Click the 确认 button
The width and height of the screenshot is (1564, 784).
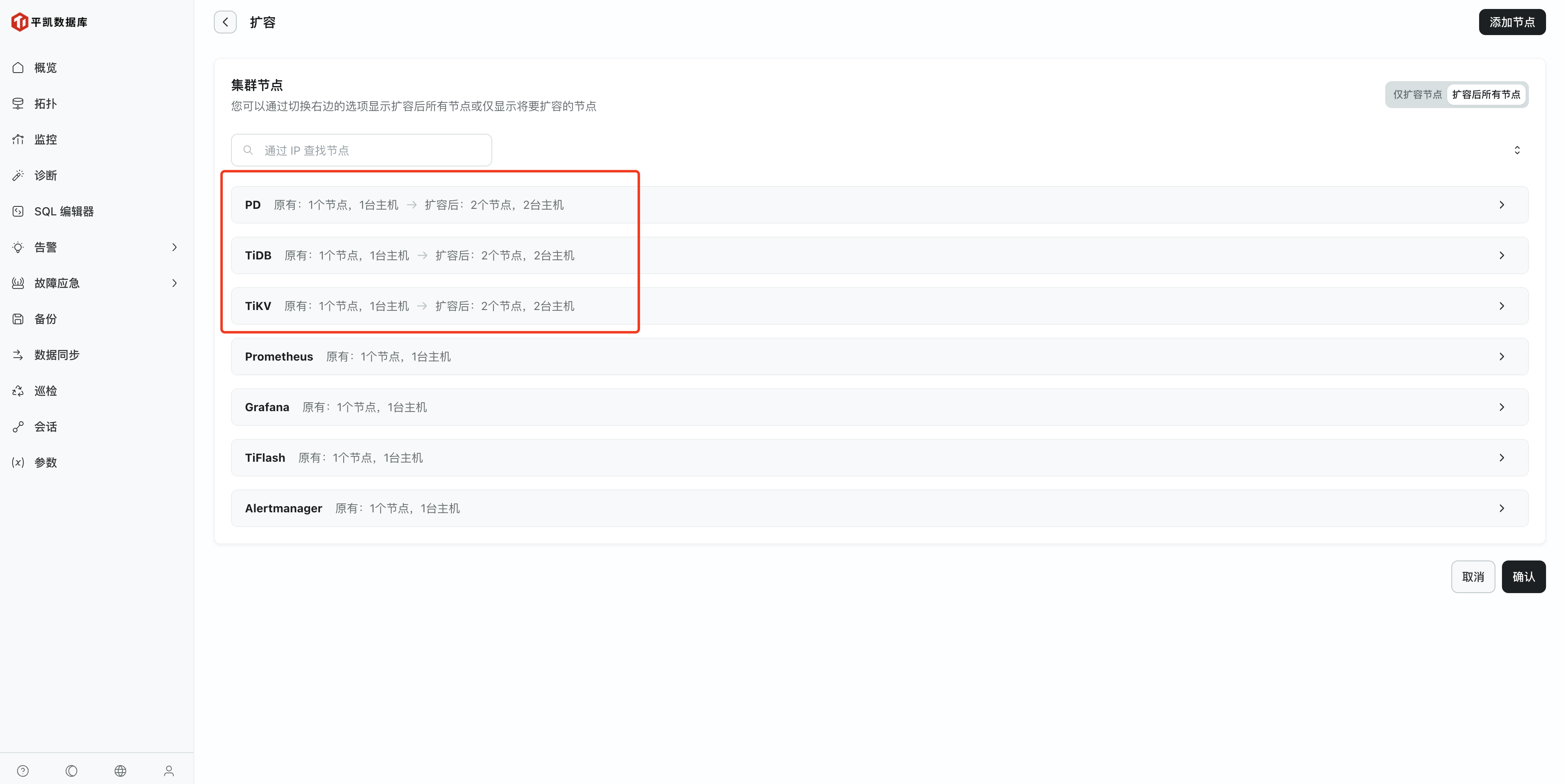click(x=1523, y=576)
